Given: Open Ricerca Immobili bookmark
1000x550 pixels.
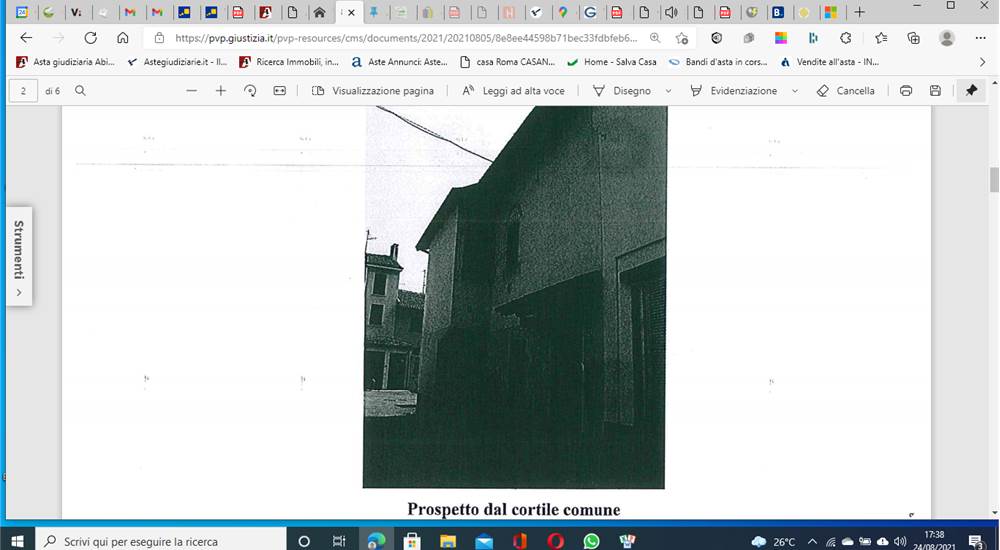Looking at the screenshot, I should 289,62.
